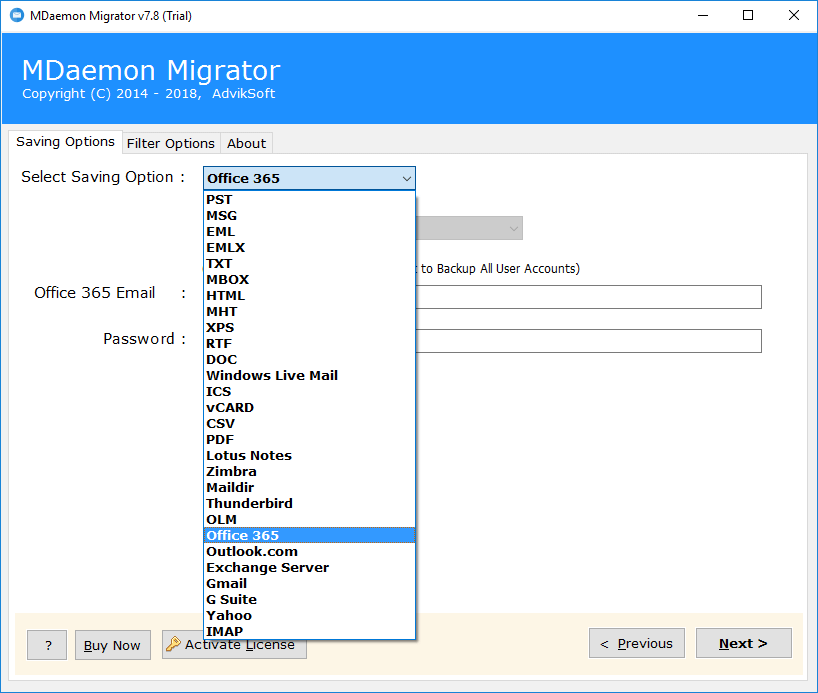Choose MSG from the saving options list
The image size is (818, 693).
coord(309,216)
